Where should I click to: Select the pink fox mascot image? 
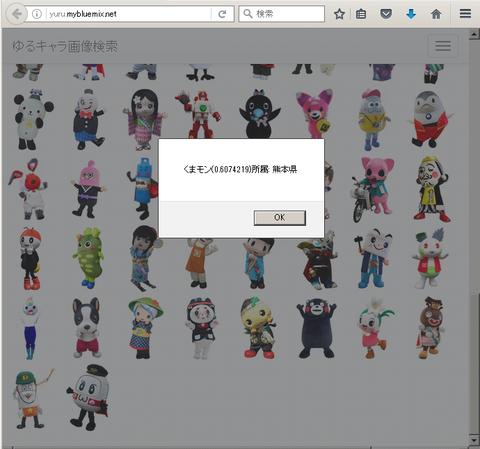coord(315,114)
